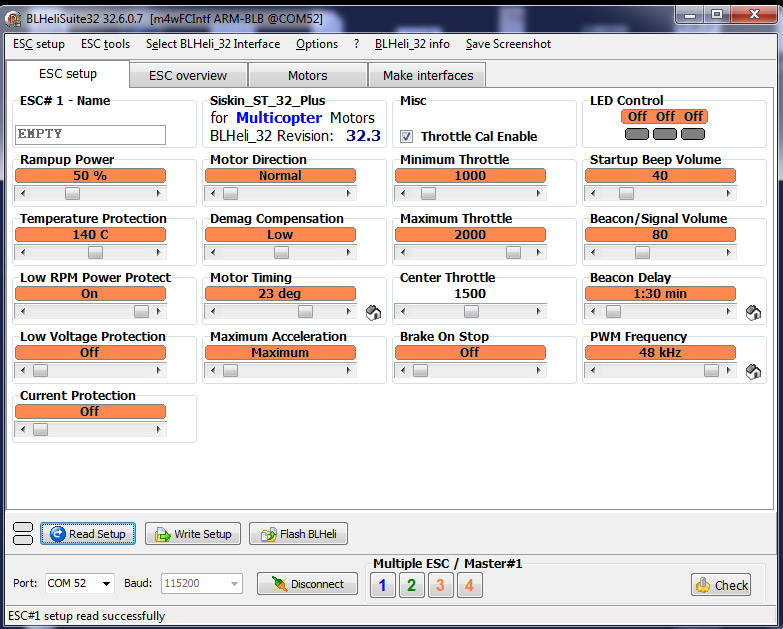
Task: Switch to the Motors tab
Action: (x=308, y=75)
